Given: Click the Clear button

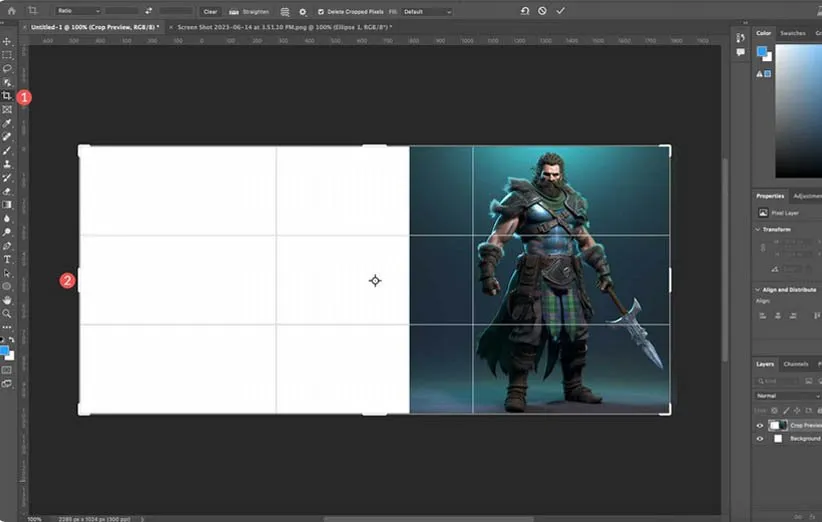Looking at the screenshot, I should (210, 11).
